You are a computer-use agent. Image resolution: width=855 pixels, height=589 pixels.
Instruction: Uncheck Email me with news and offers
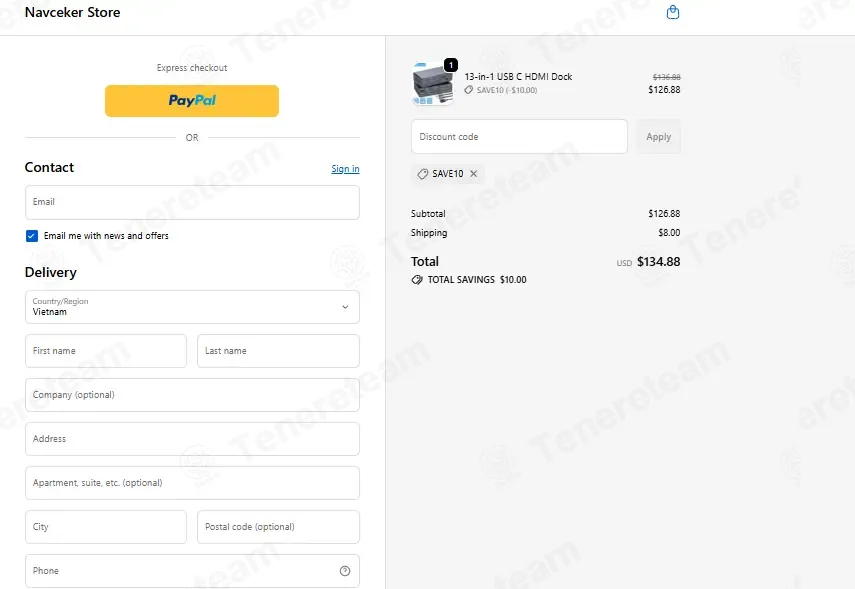click(x=32, y=236)
